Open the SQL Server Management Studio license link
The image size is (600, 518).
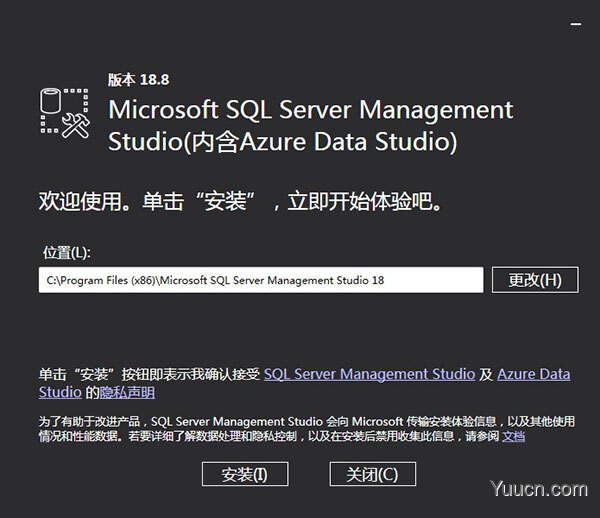click(369, 374)
